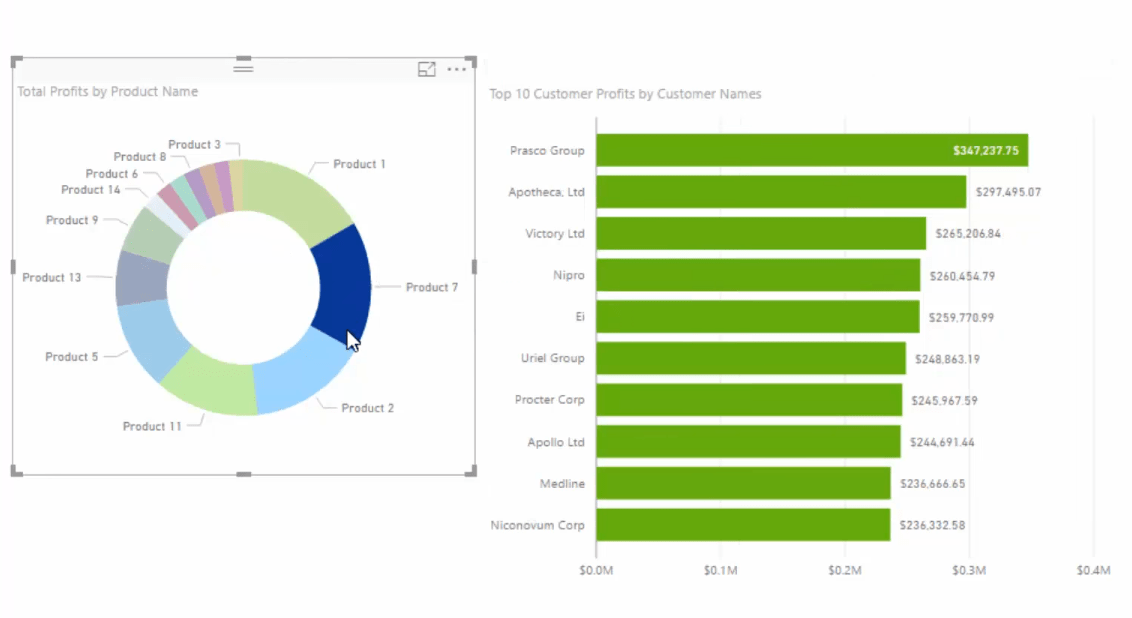The image size is (1132, 618).
Task: Select the Uriel Group bar
Action: pyautogui.click(x=751, y=358)
